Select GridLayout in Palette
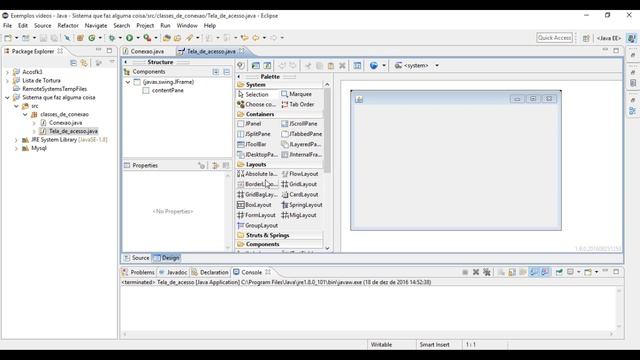 pos(299,184)
